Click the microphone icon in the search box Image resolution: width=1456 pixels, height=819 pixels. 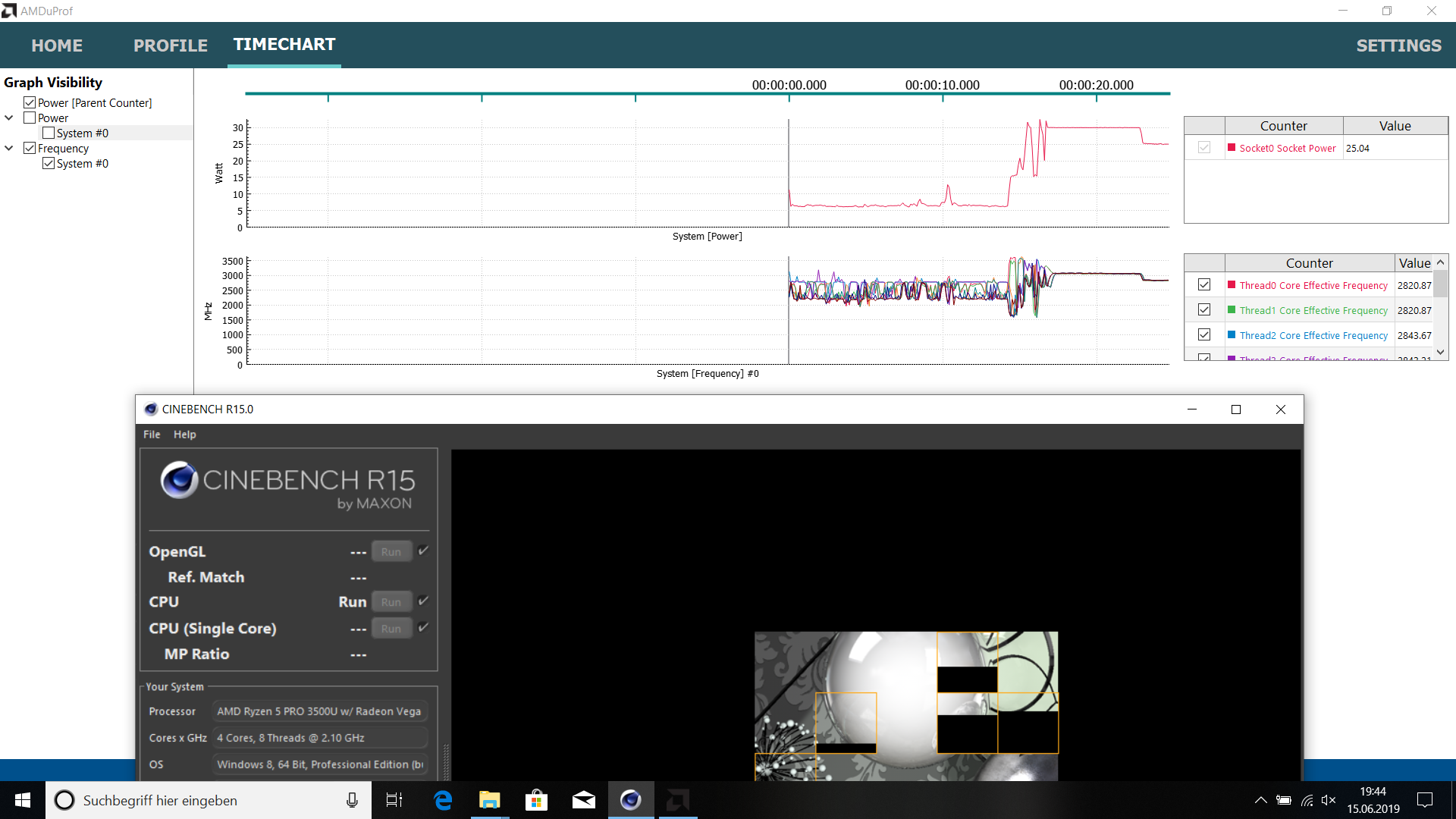352,800
